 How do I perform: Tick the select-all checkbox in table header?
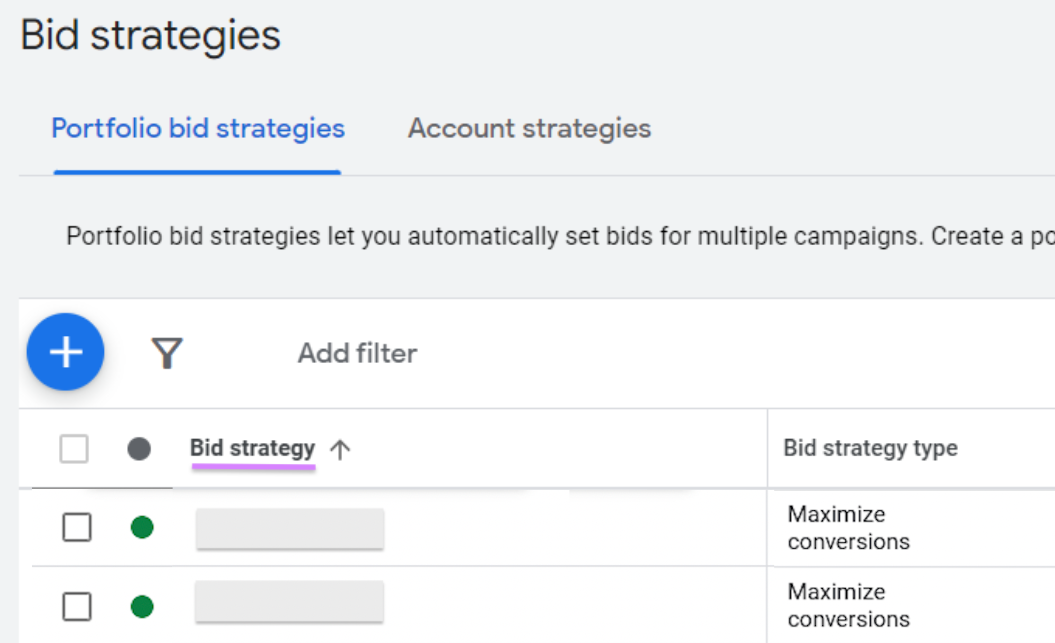(74, 449)
